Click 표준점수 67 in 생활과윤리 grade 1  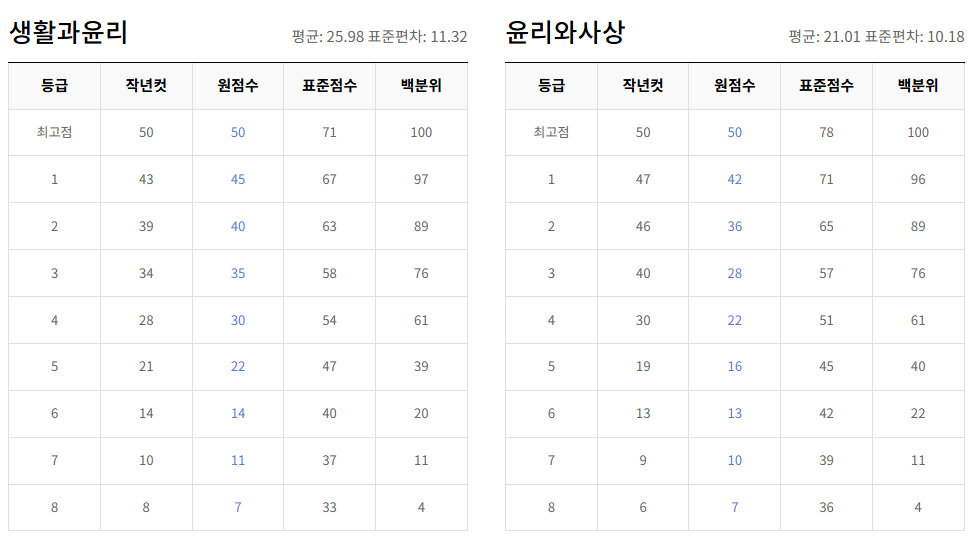pos(330,179)
